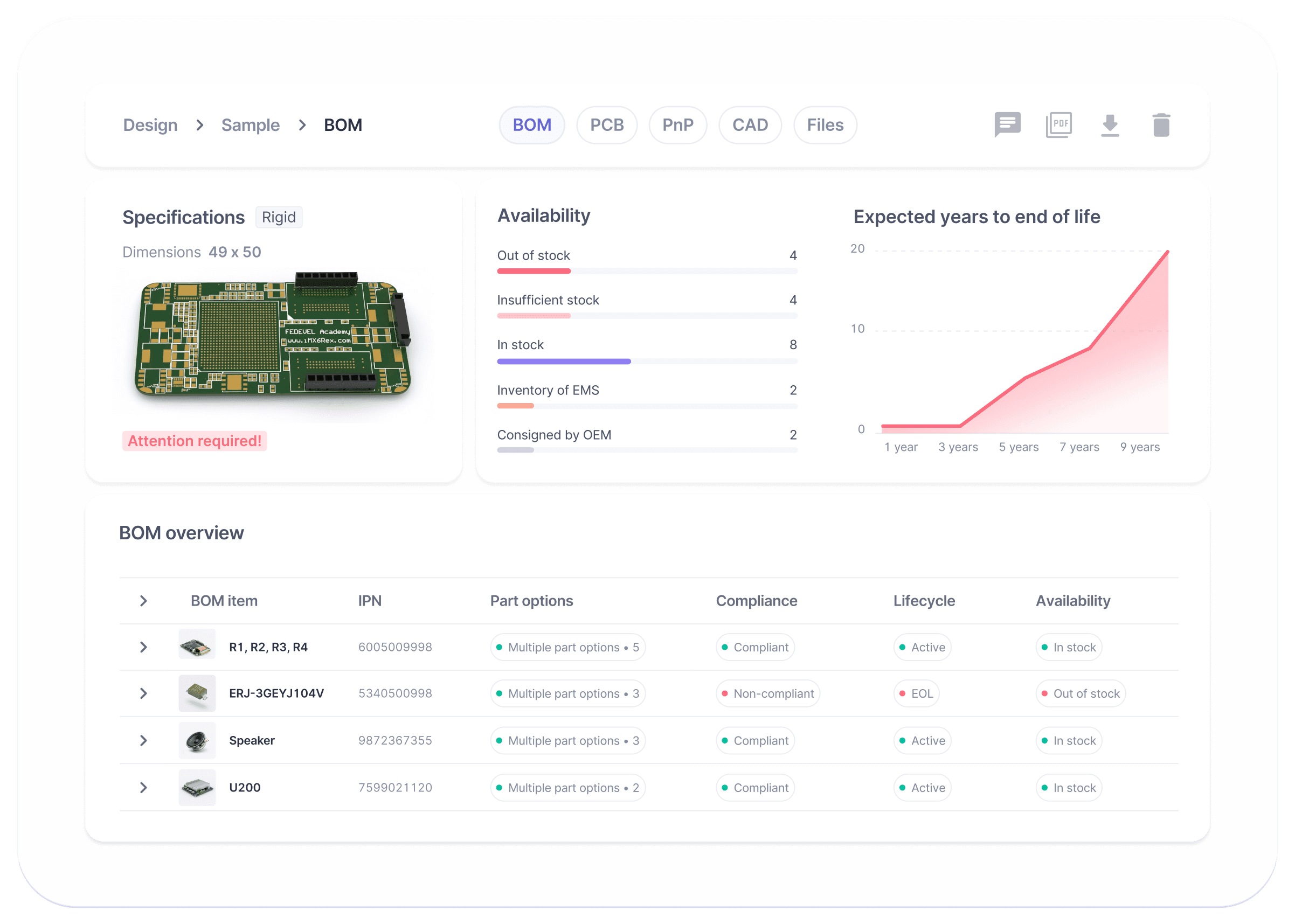Screen dimensions: 1295x924
Task: Expand the ERJ-3GEYJ104V row chevron
Action: [x=143, y=693]
